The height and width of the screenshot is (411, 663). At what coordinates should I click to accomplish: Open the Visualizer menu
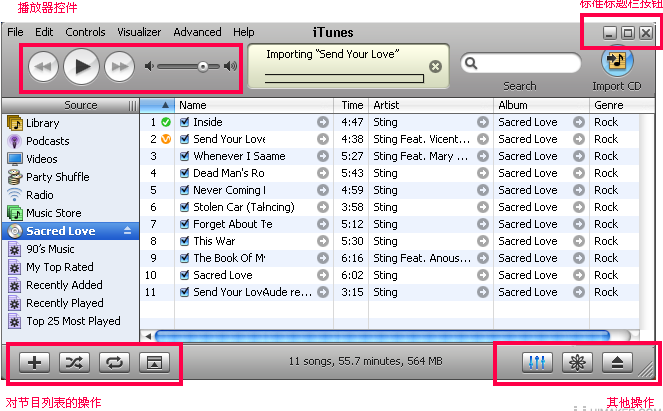click(x=139, y=32)
